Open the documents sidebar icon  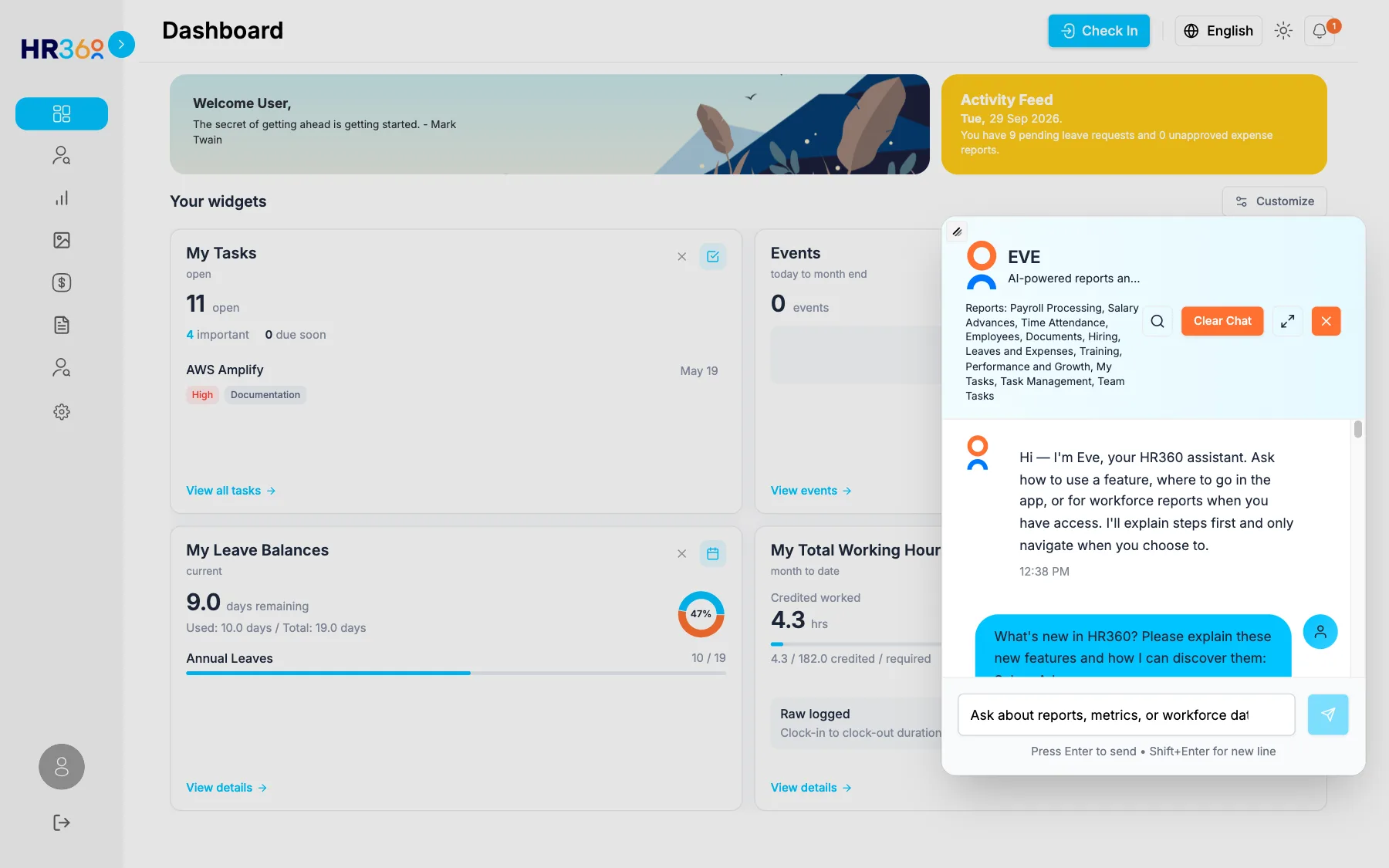62,325
